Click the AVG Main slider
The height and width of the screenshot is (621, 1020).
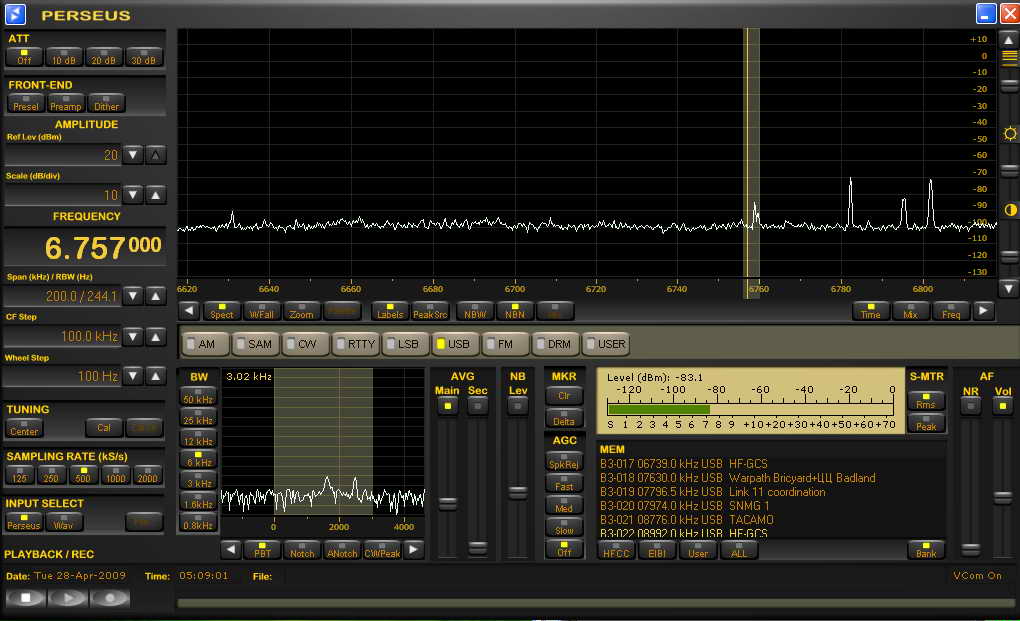448,503
